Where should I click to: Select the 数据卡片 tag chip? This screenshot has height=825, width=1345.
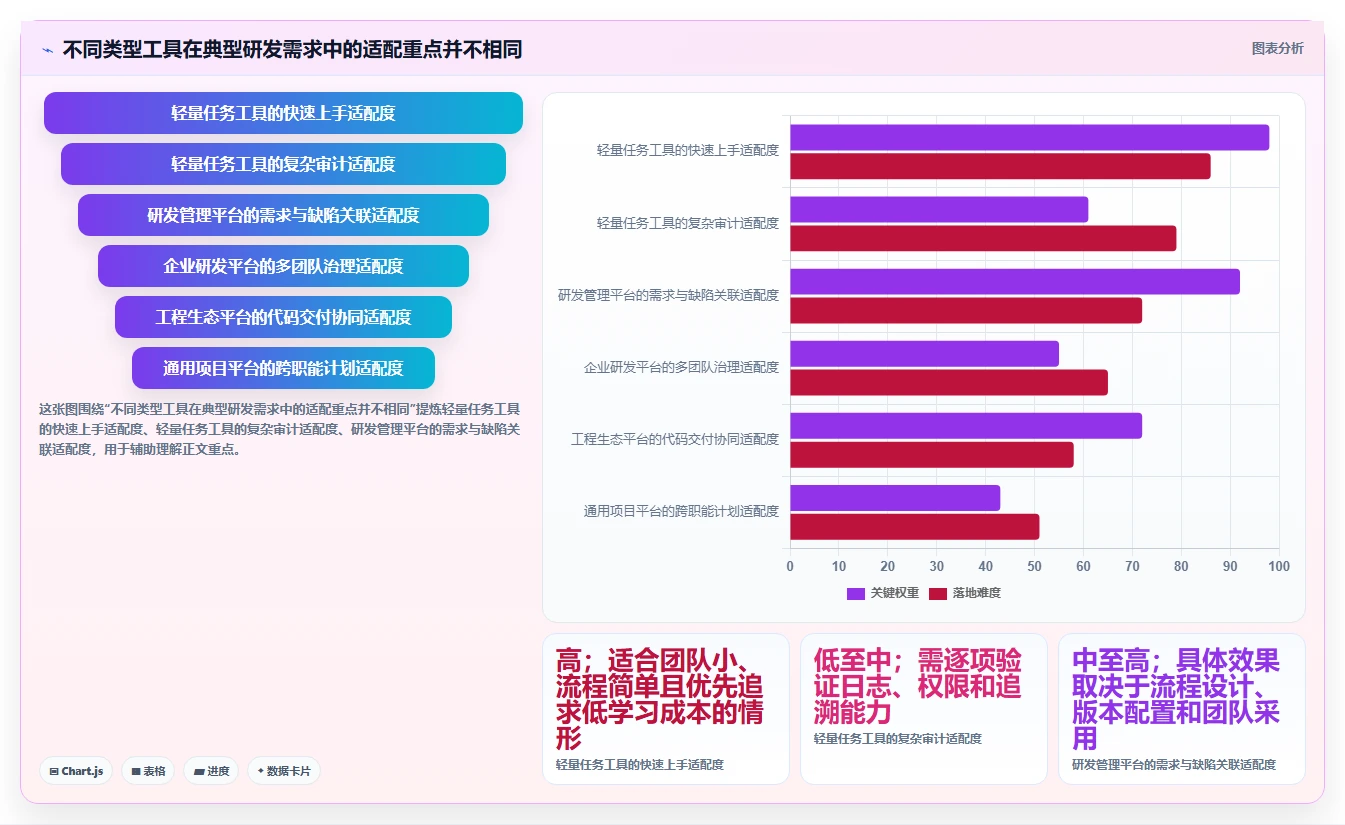click(284, 771)
